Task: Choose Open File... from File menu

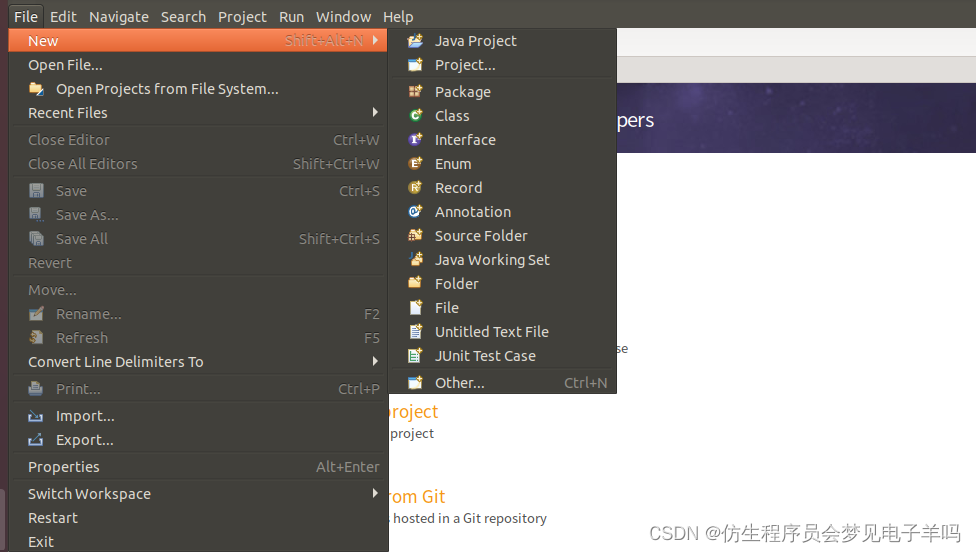Action: click(x=65, y=65)
